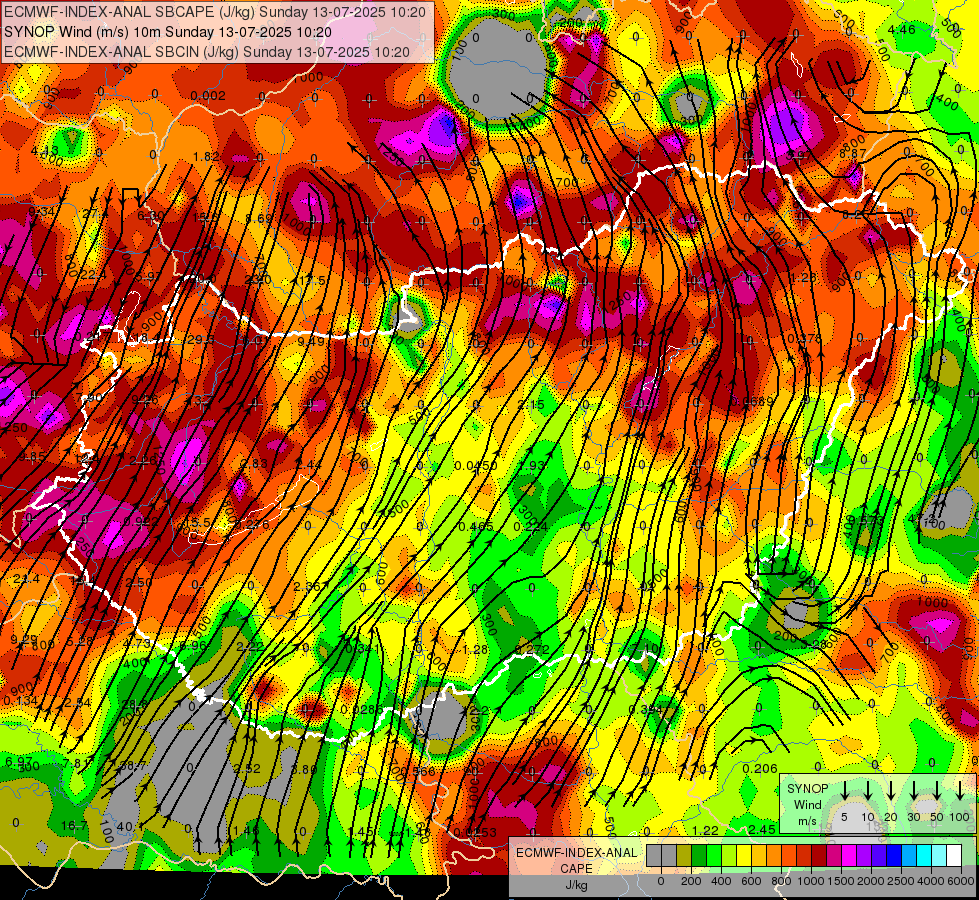Click the map value '0.206'
979x900 pixels.
click(x=760, y=769)
